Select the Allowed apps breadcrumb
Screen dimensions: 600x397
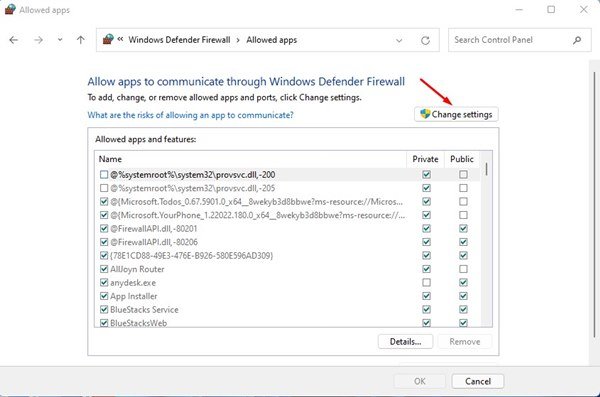coord(272,40)
